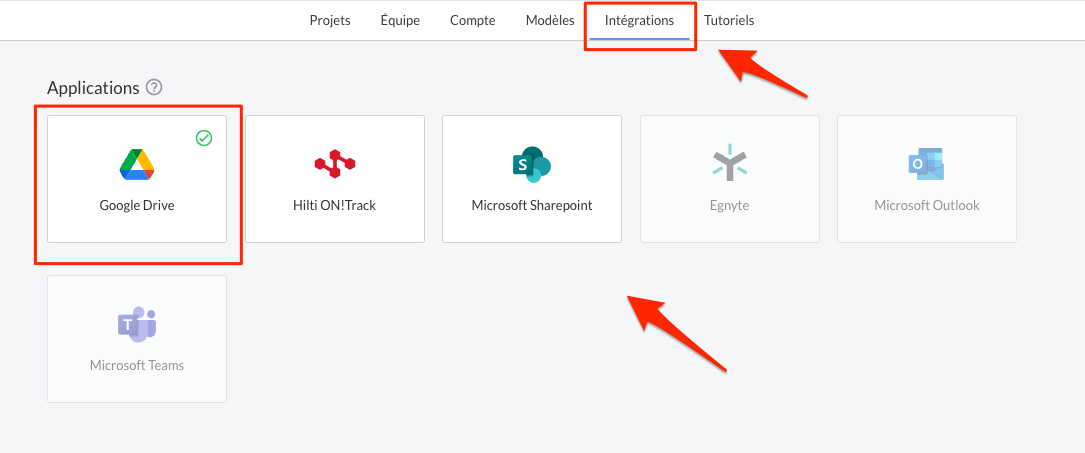
Task: Click the Egnyte logo icon
Action: pos(729,165)
